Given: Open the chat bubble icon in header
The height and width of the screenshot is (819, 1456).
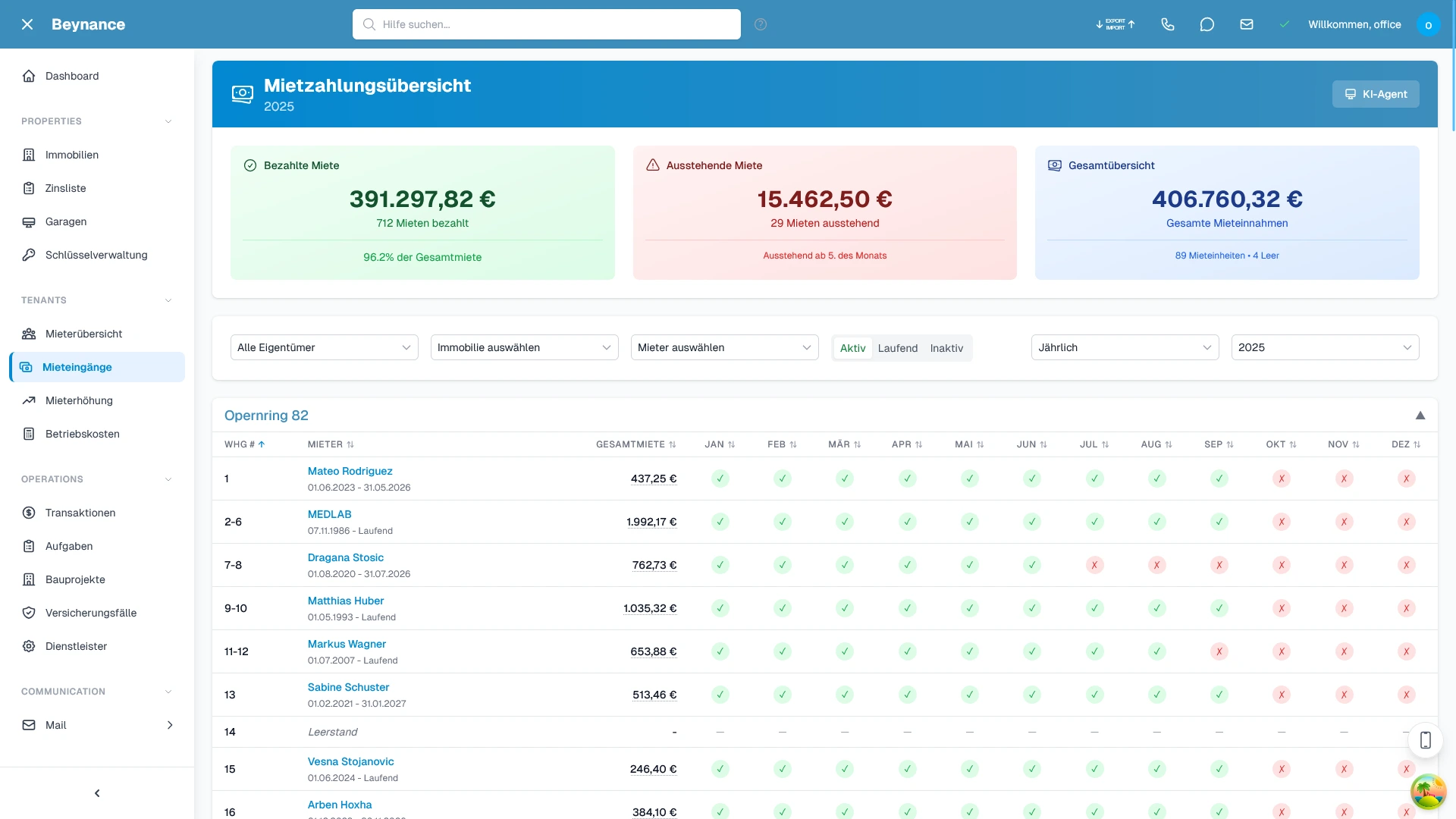Looking at the screenshot, I should pyautogui.click(x=1207, y=24).
